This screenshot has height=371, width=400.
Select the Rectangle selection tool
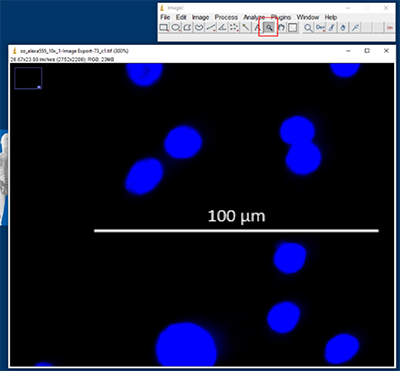pos(164,28)
